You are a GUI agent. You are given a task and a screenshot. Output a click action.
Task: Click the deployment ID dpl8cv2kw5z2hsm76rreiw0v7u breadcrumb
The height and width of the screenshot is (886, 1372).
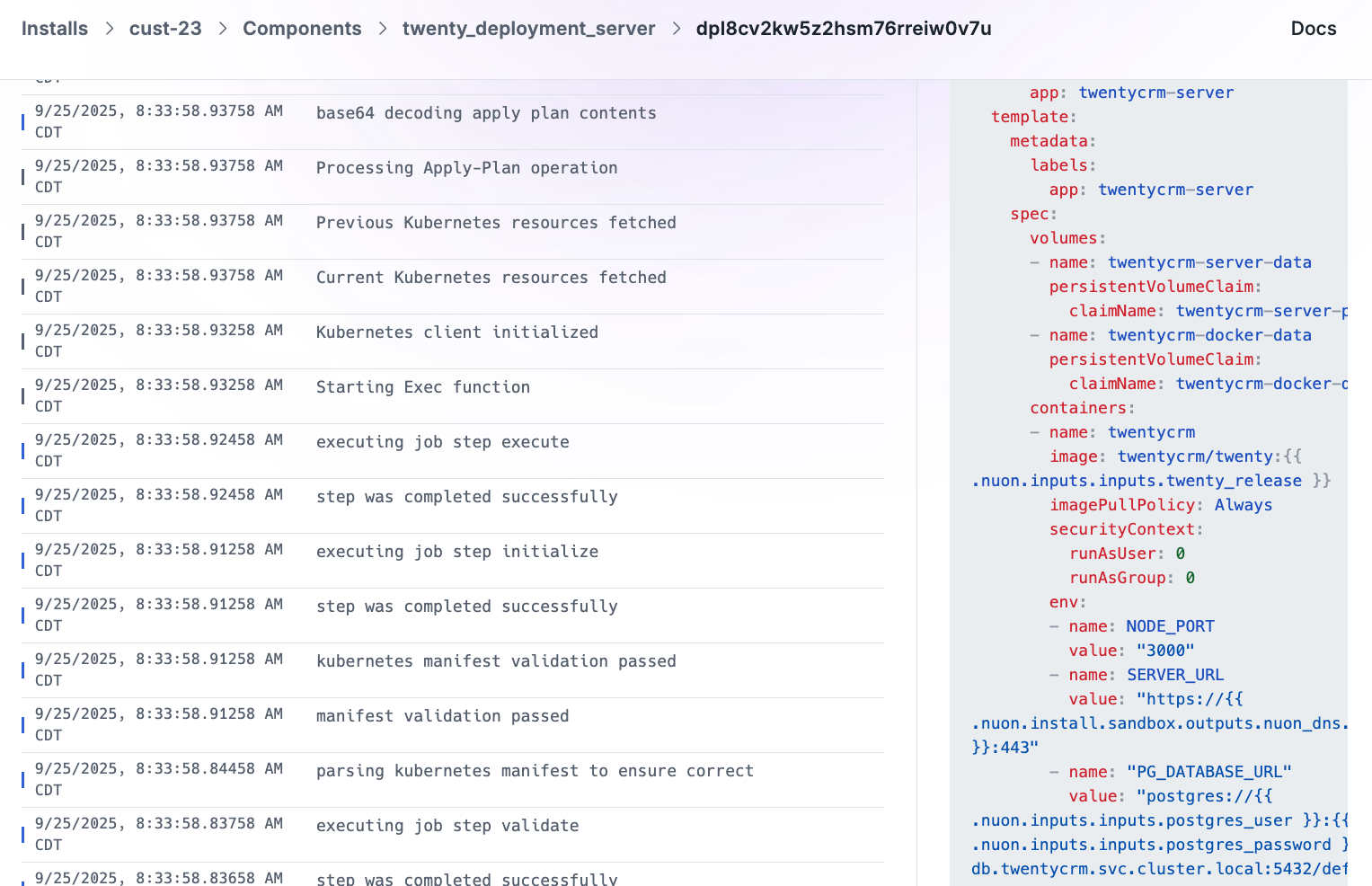pyautogui.click(x=843, y=28)
